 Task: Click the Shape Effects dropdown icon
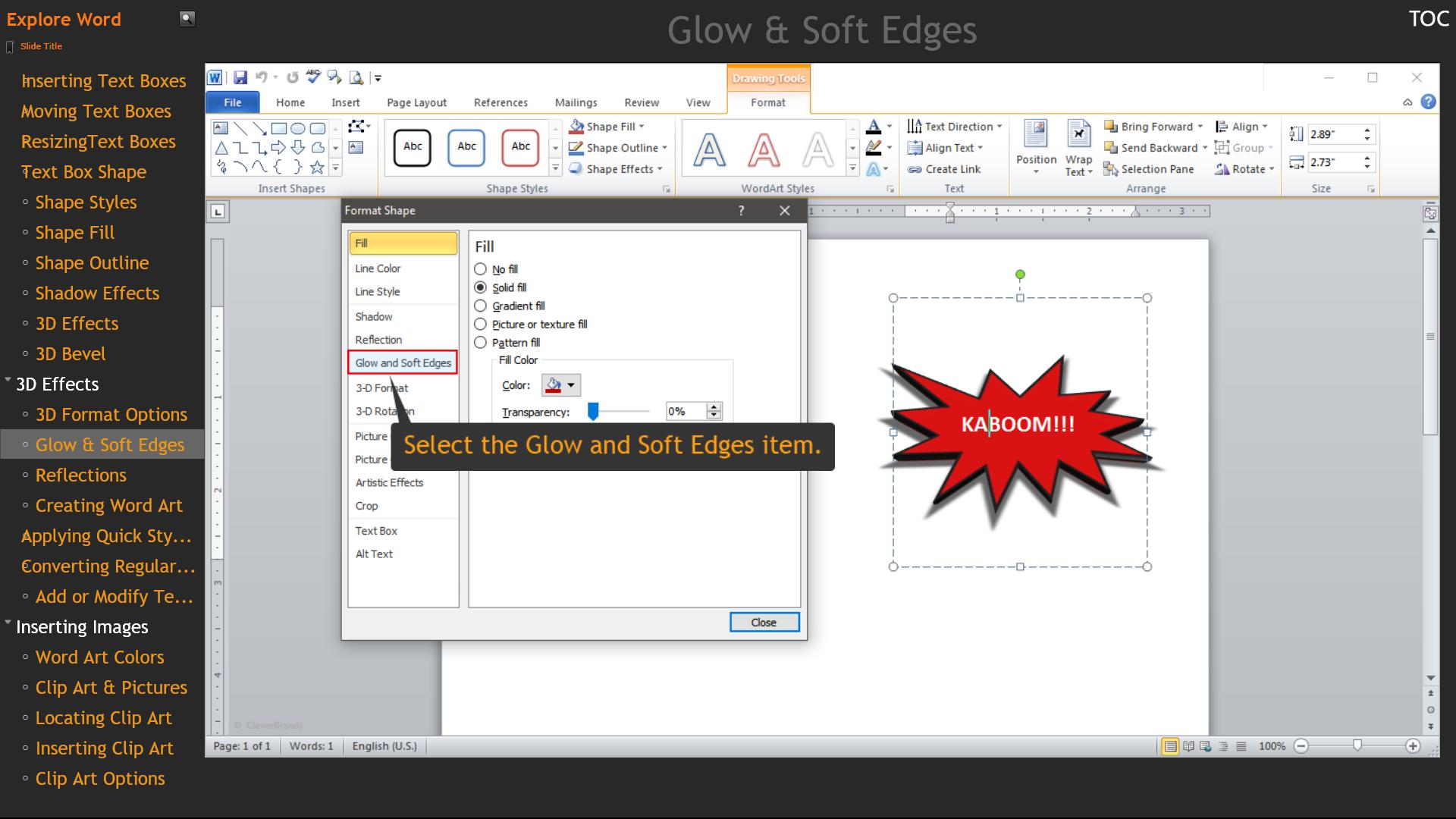(x=656, y=168)
